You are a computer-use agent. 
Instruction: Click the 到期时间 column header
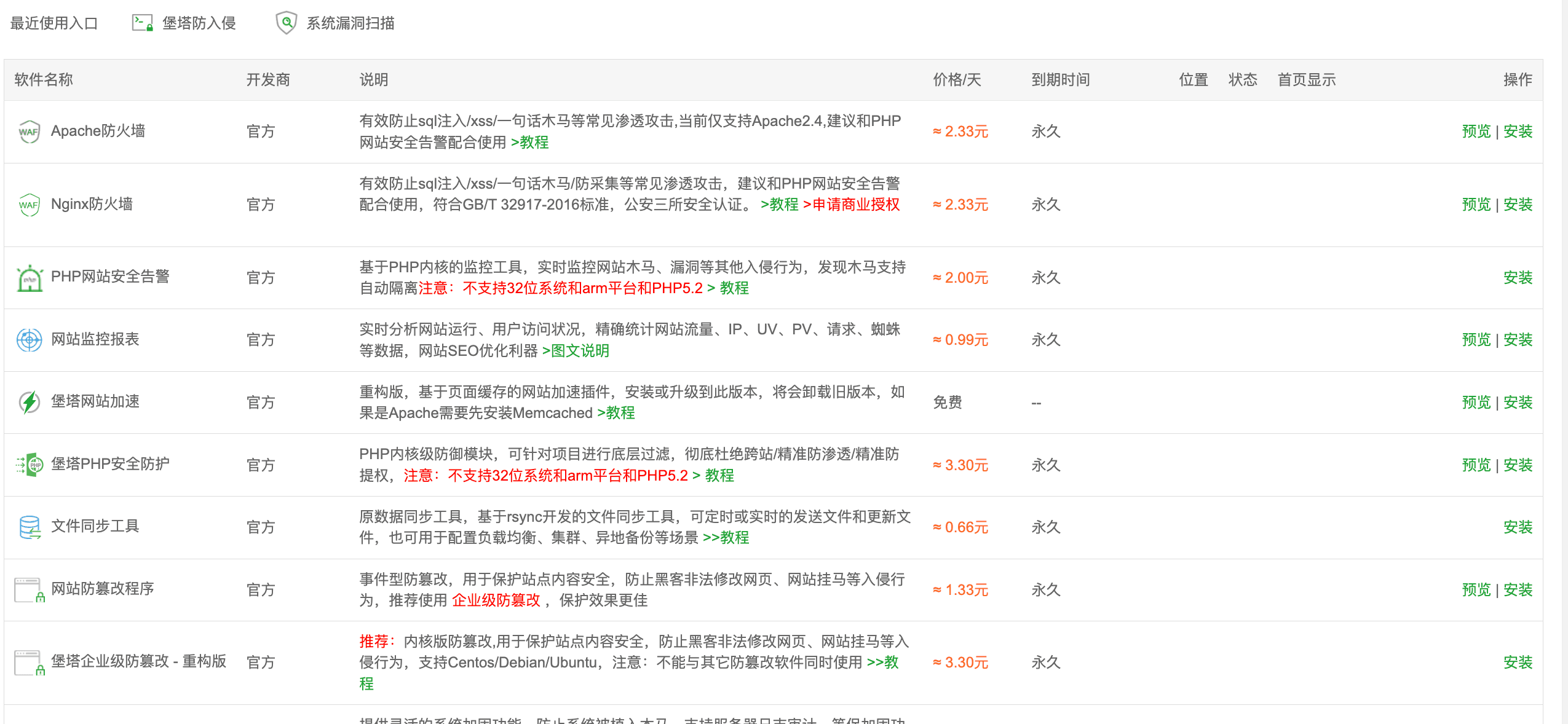click(x=1061, y=80)
